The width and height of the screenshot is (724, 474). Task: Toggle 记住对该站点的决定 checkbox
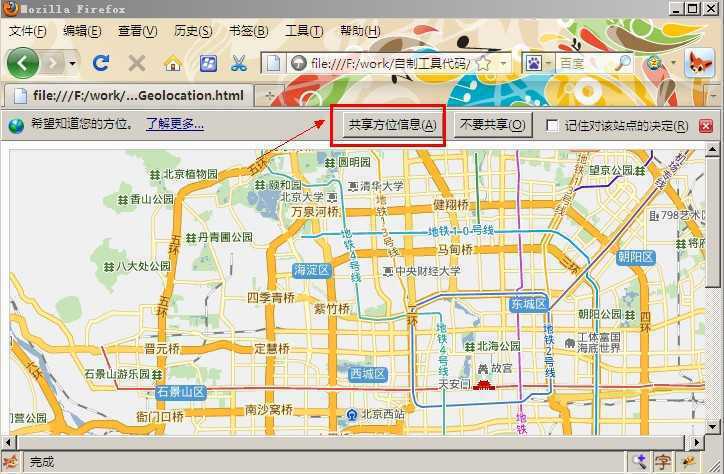pyautogui.click(x=552, y=126)
